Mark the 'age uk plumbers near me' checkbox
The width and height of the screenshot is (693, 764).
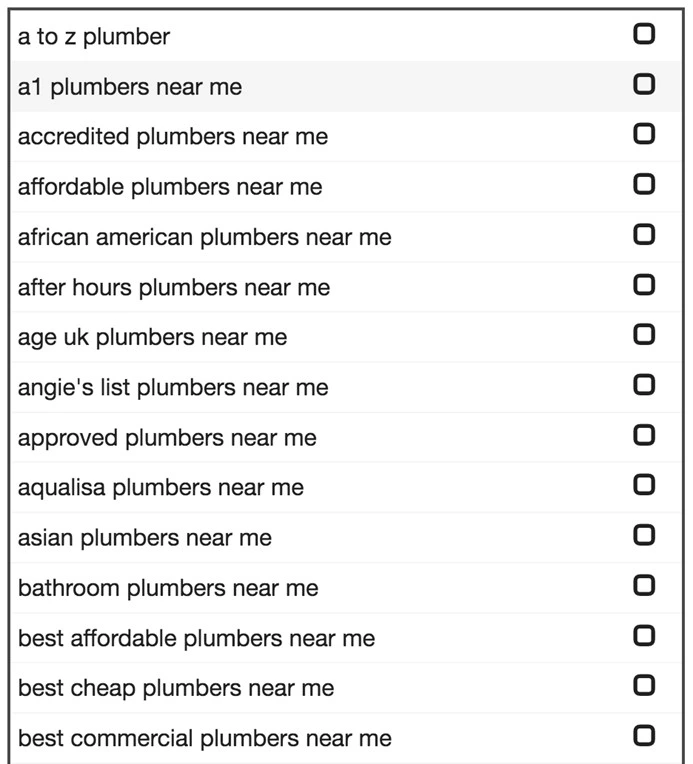pyautogui.click(x=645, y=335)
